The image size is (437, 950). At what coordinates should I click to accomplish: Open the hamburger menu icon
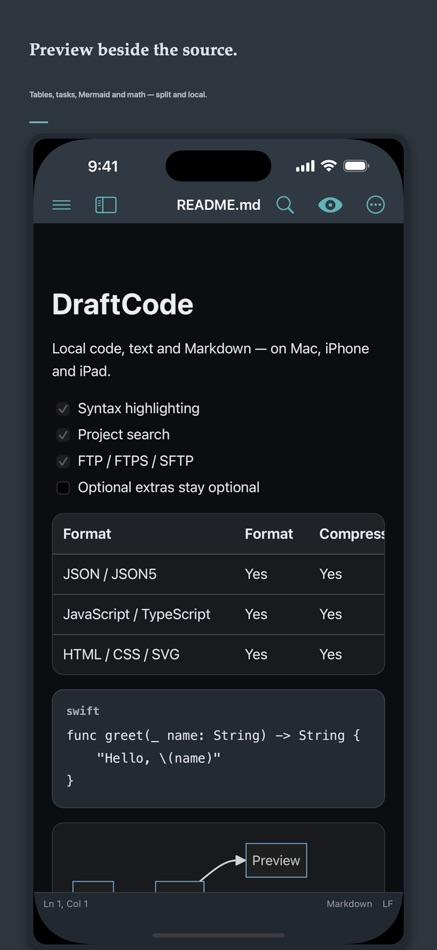pos(61,205)
